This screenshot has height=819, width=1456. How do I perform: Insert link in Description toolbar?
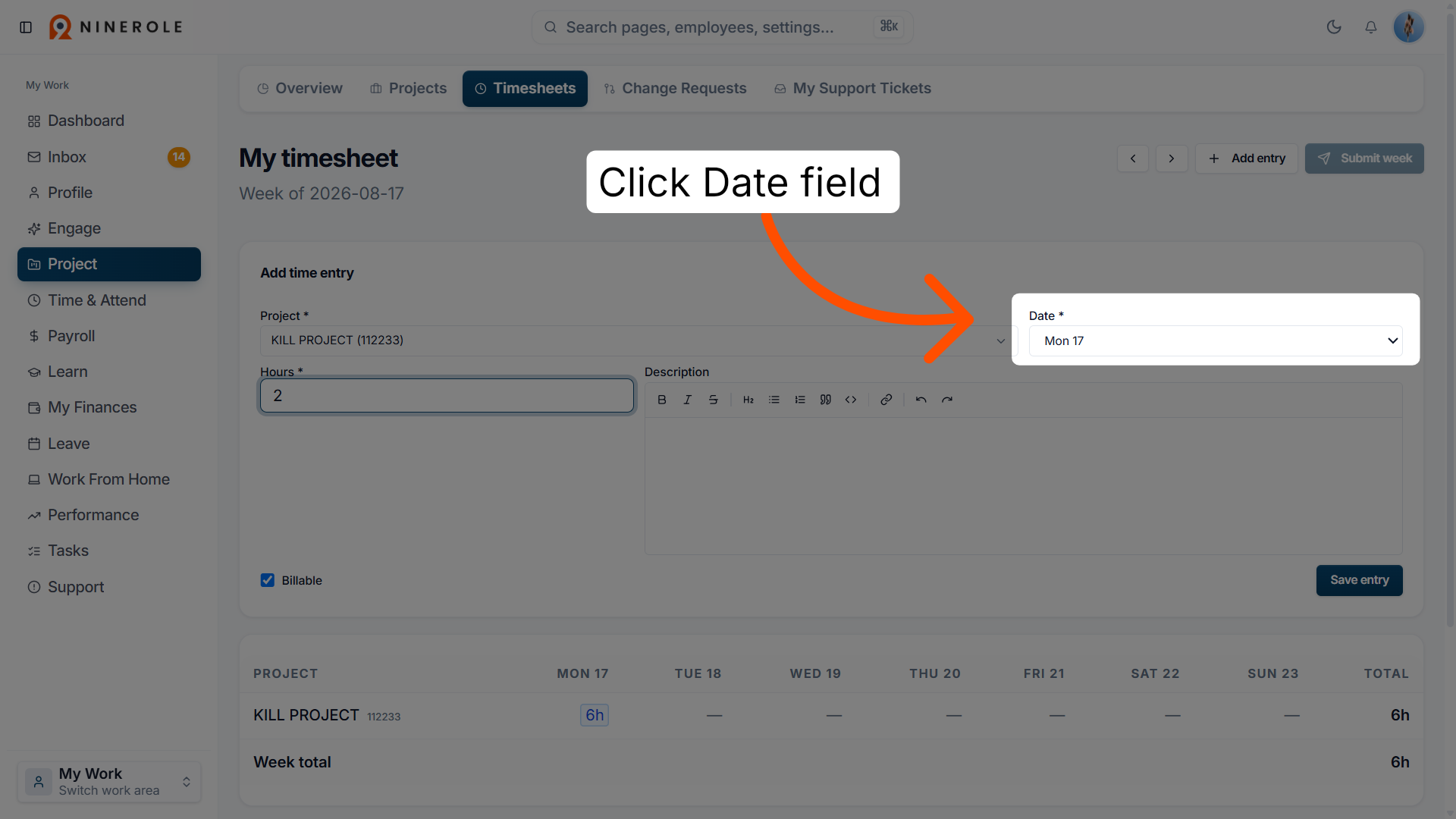click(886, 400)
